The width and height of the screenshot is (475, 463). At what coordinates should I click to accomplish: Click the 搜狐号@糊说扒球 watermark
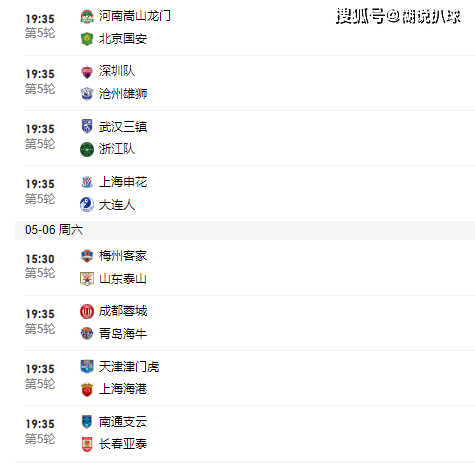[398, 16]
